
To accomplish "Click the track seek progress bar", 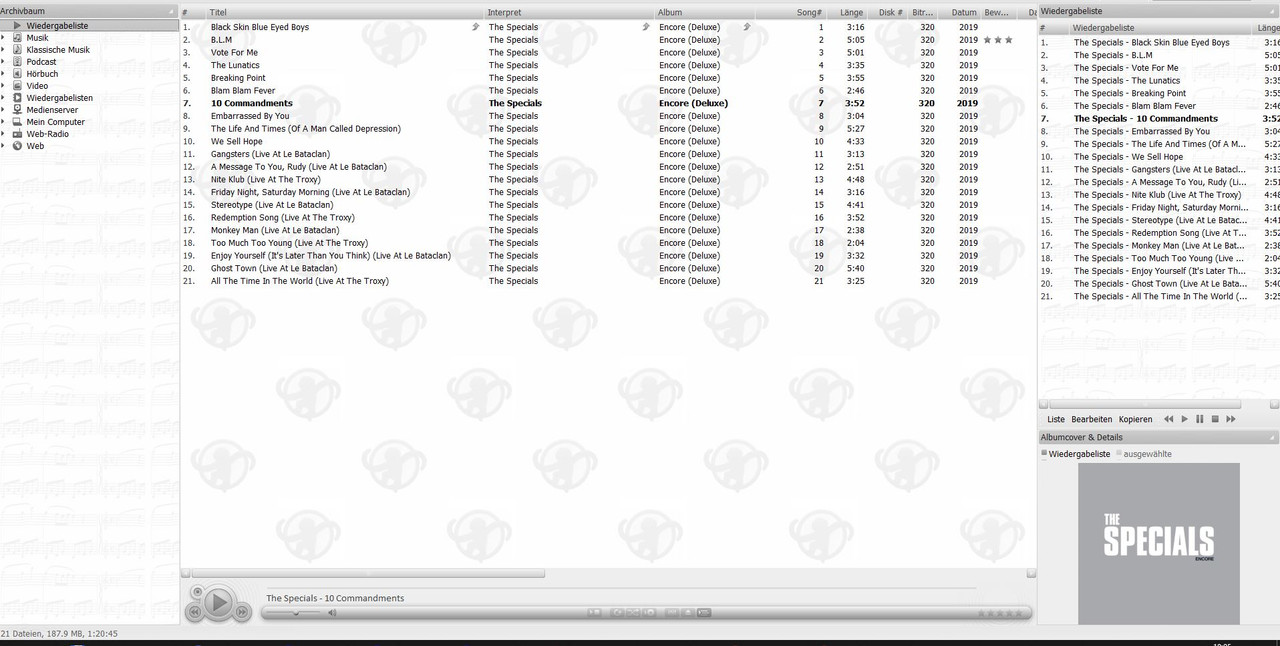I will pos(620,587).
